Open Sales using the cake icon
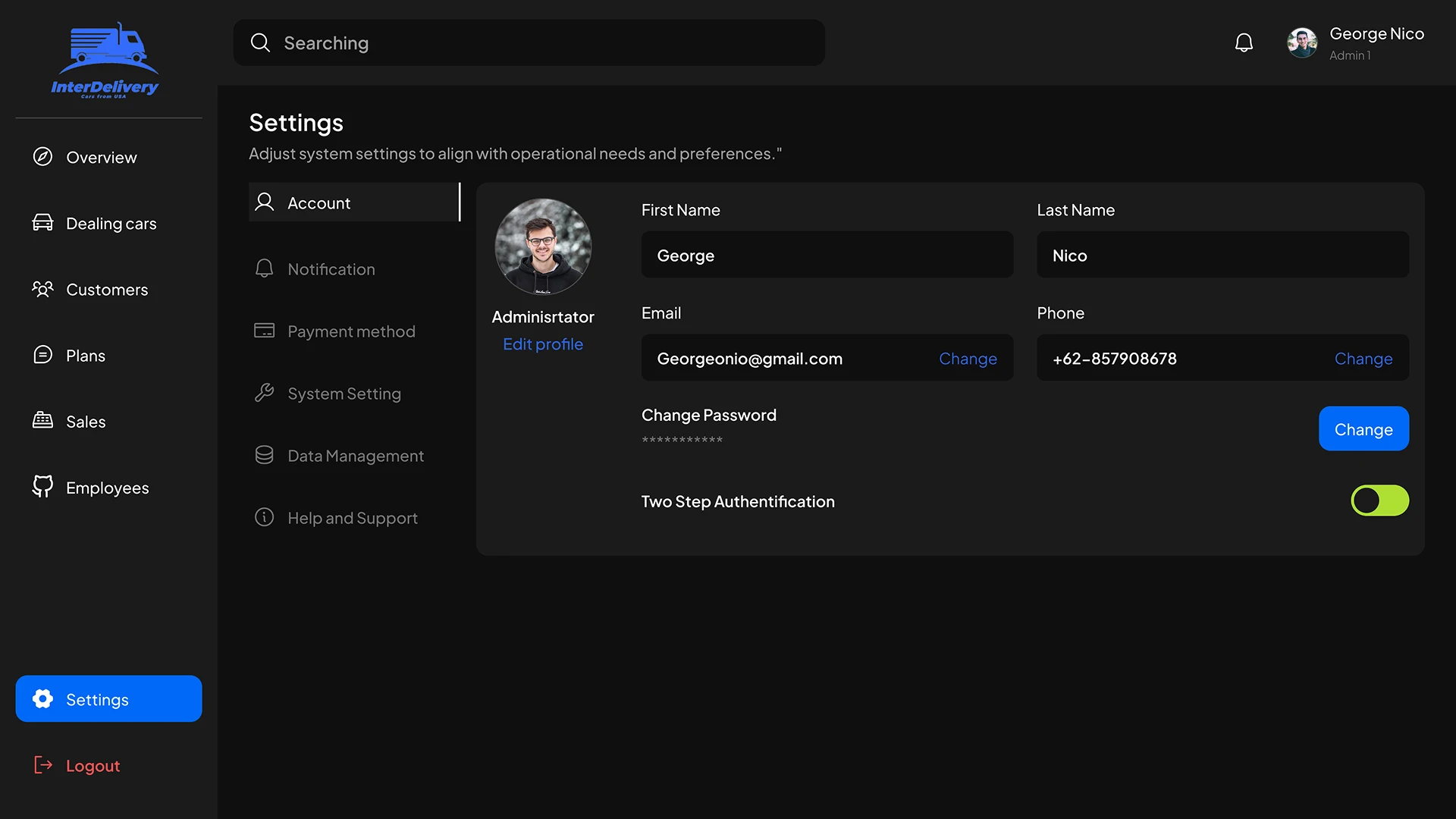The height and width of the screenshot is (819, 1456). (42, 421)
